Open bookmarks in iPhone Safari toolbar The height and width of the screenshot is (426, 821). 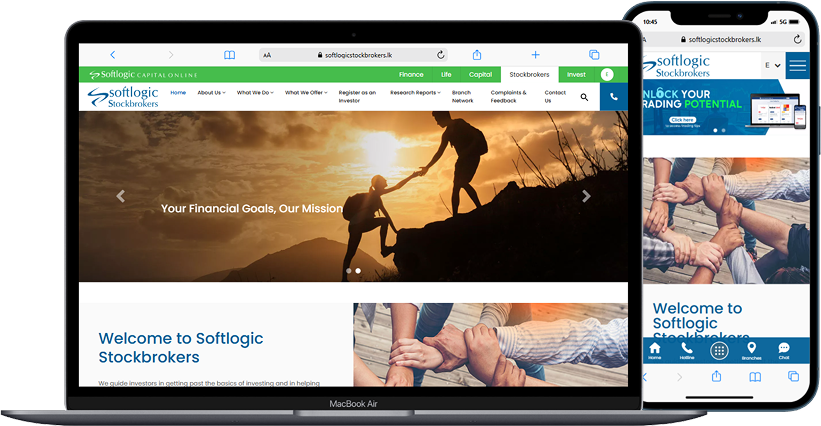[x=755, y=377]
